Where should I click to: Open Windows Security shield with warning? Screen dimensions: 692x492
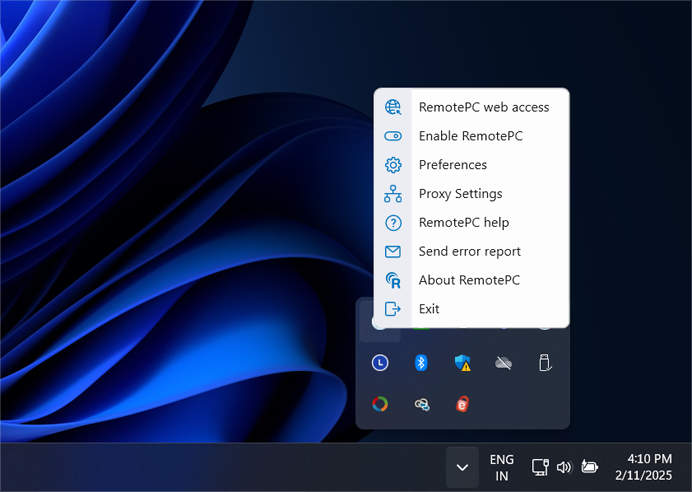[x=463, y=363]
